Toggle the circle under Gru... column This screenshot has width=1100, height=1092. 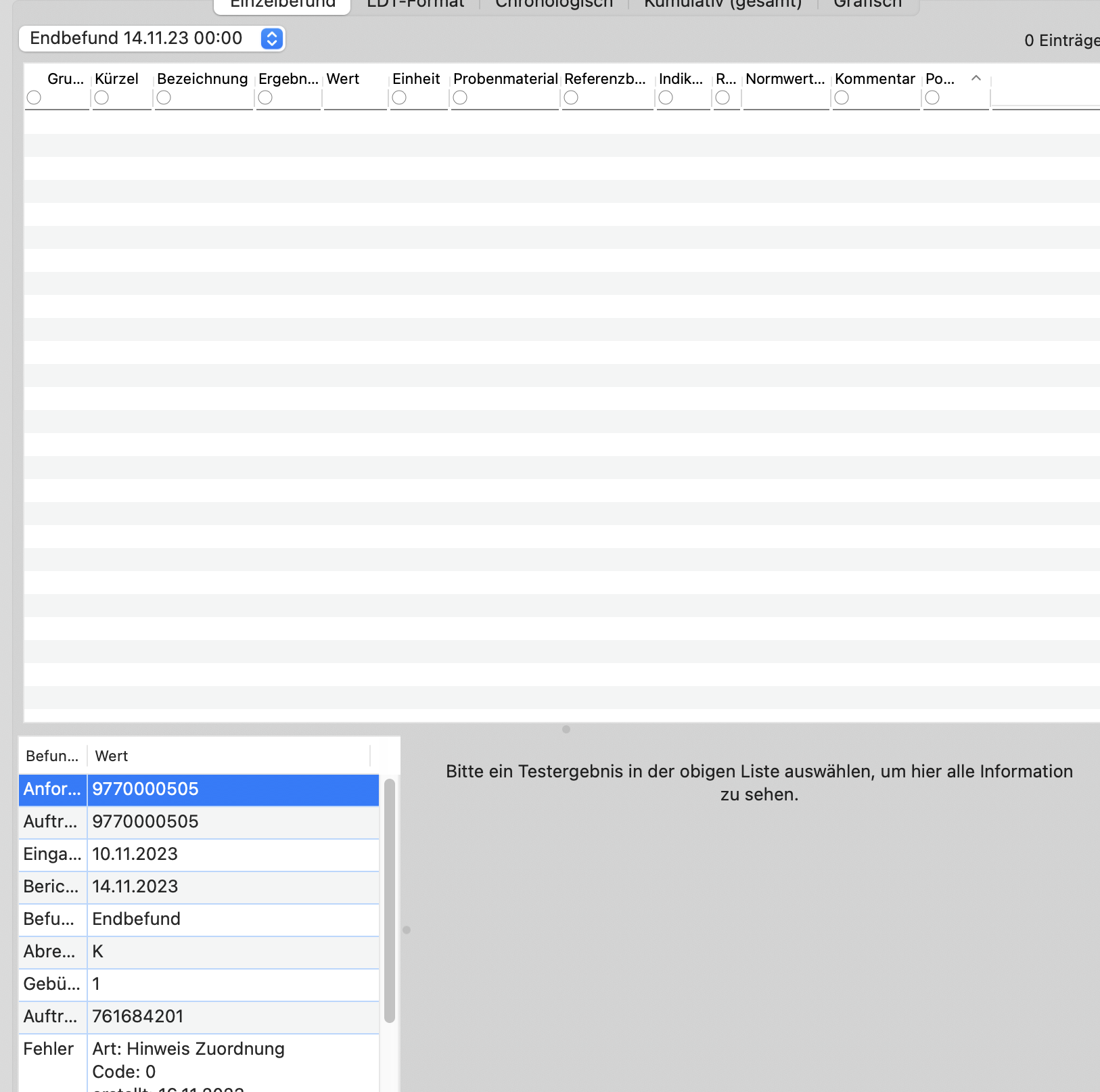pos(34,98)
